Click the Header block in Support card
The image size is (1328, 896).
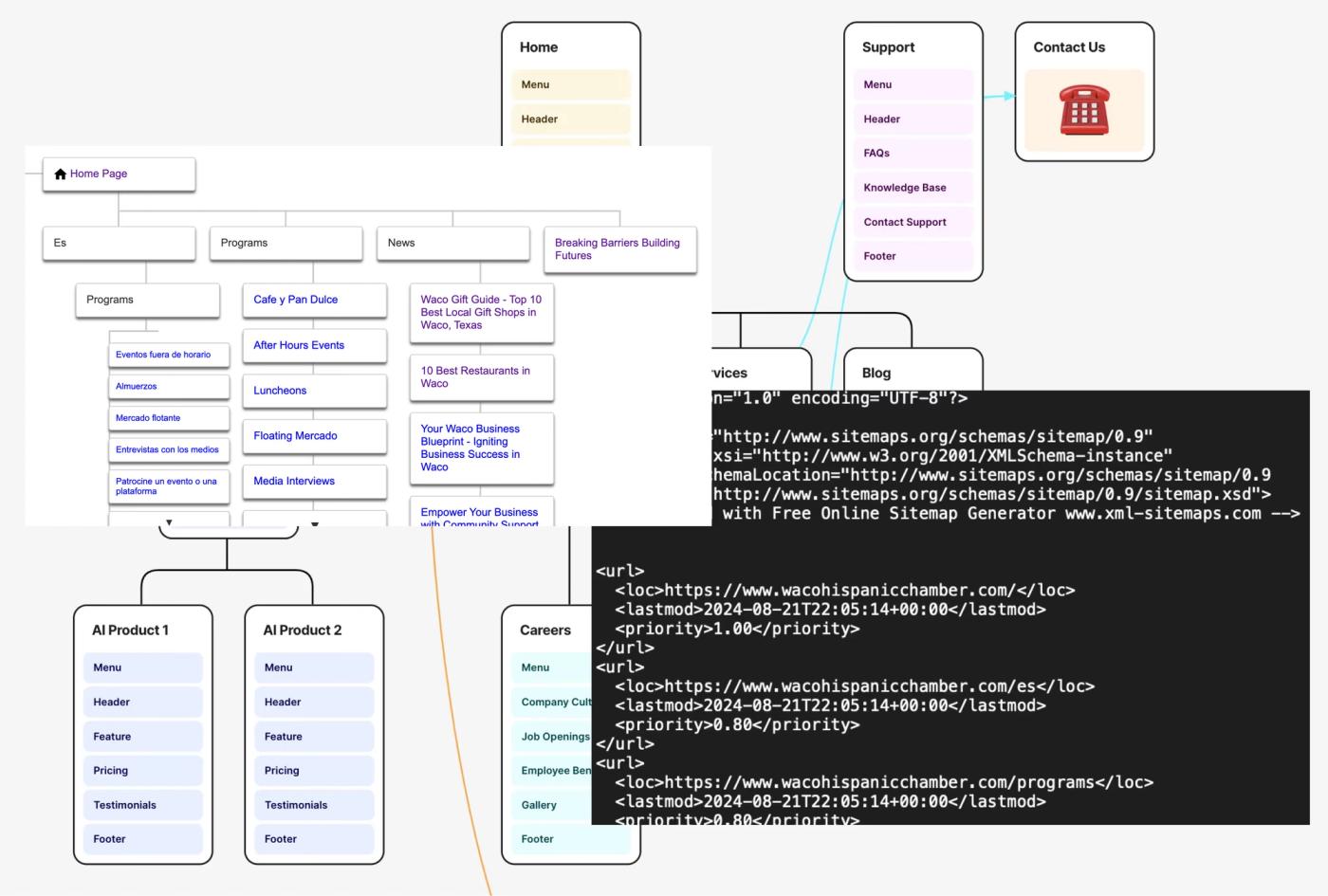point(913,119)
